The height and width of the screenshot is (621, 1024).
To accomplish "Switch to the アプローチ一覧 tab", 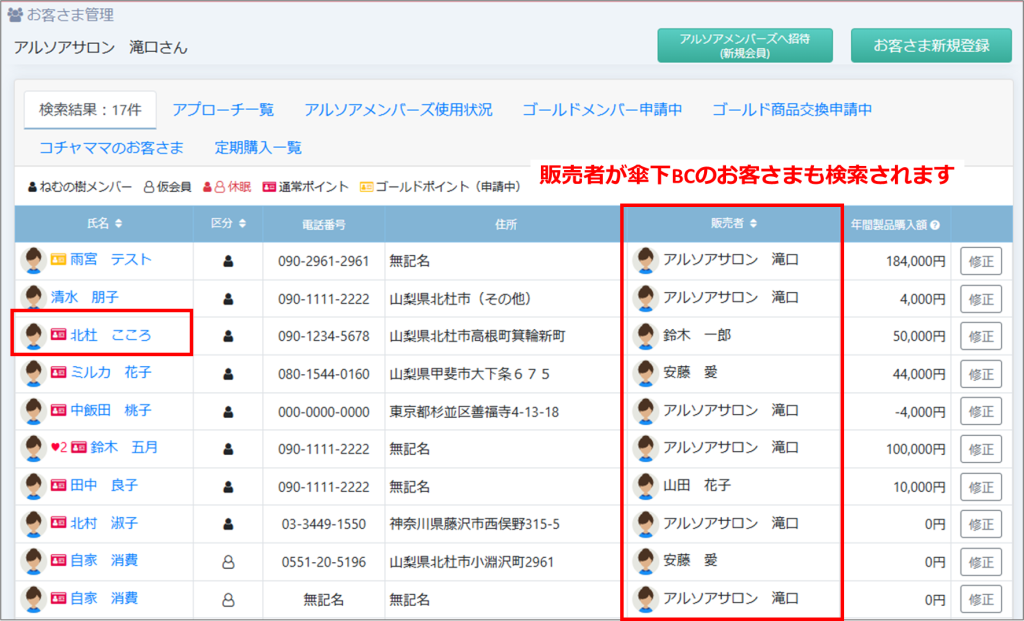I will 223,110.
